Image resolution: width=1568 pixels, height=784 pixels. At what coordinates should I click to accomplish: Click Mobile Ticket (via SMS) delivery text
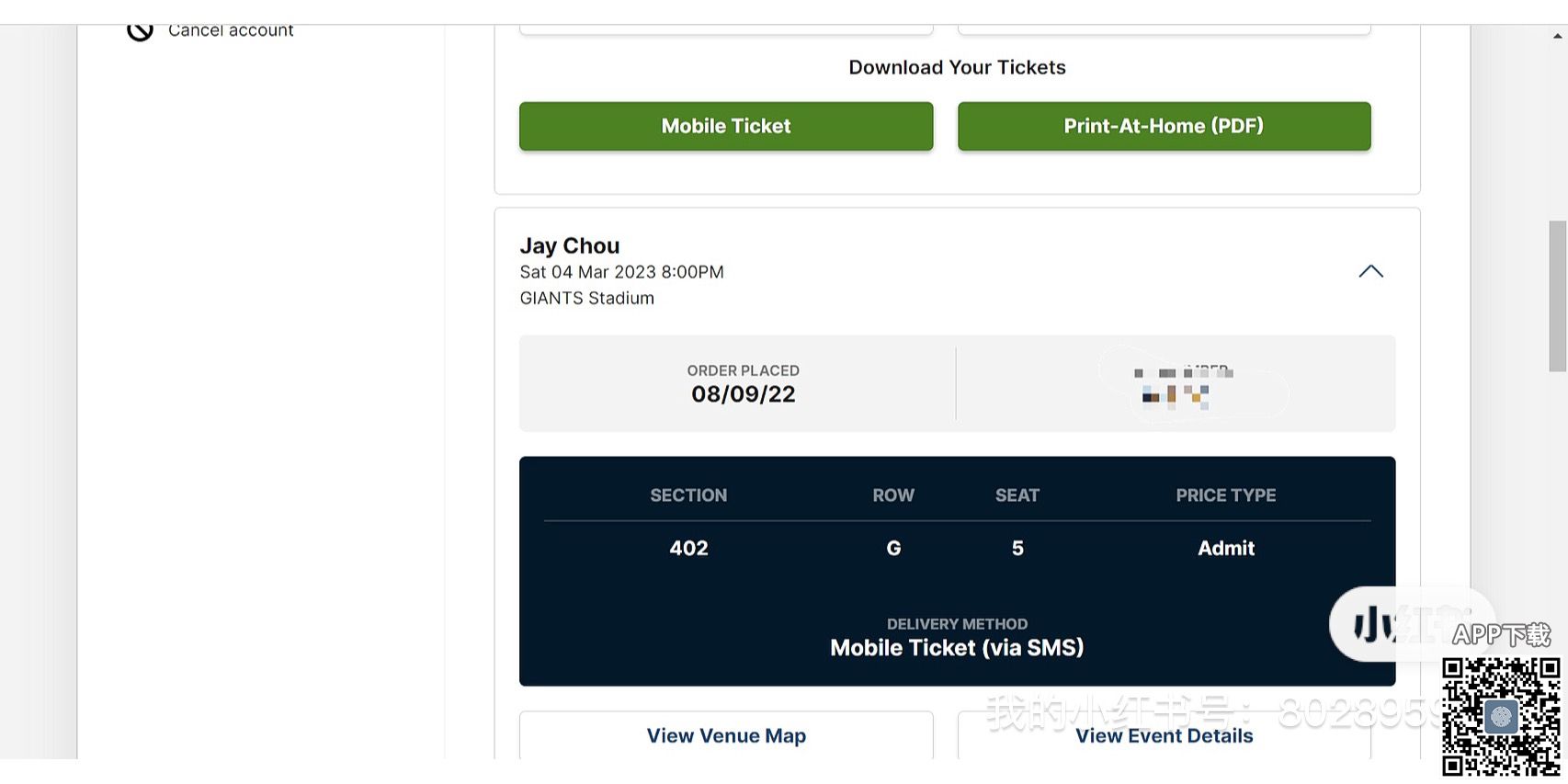957,648
